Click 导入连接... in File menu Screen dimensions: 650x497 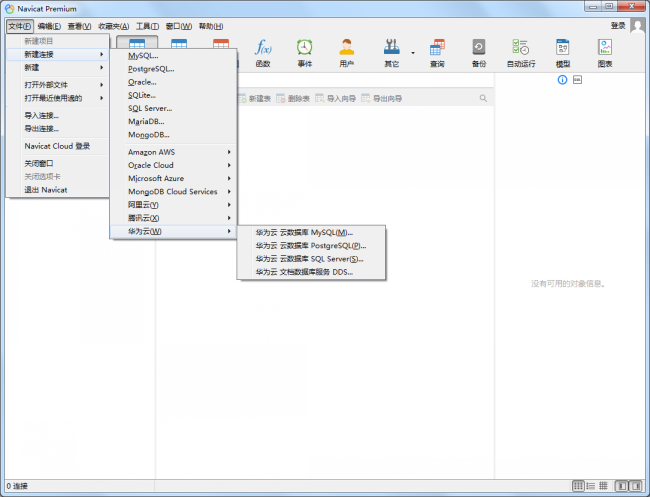[x=58, y=116]
